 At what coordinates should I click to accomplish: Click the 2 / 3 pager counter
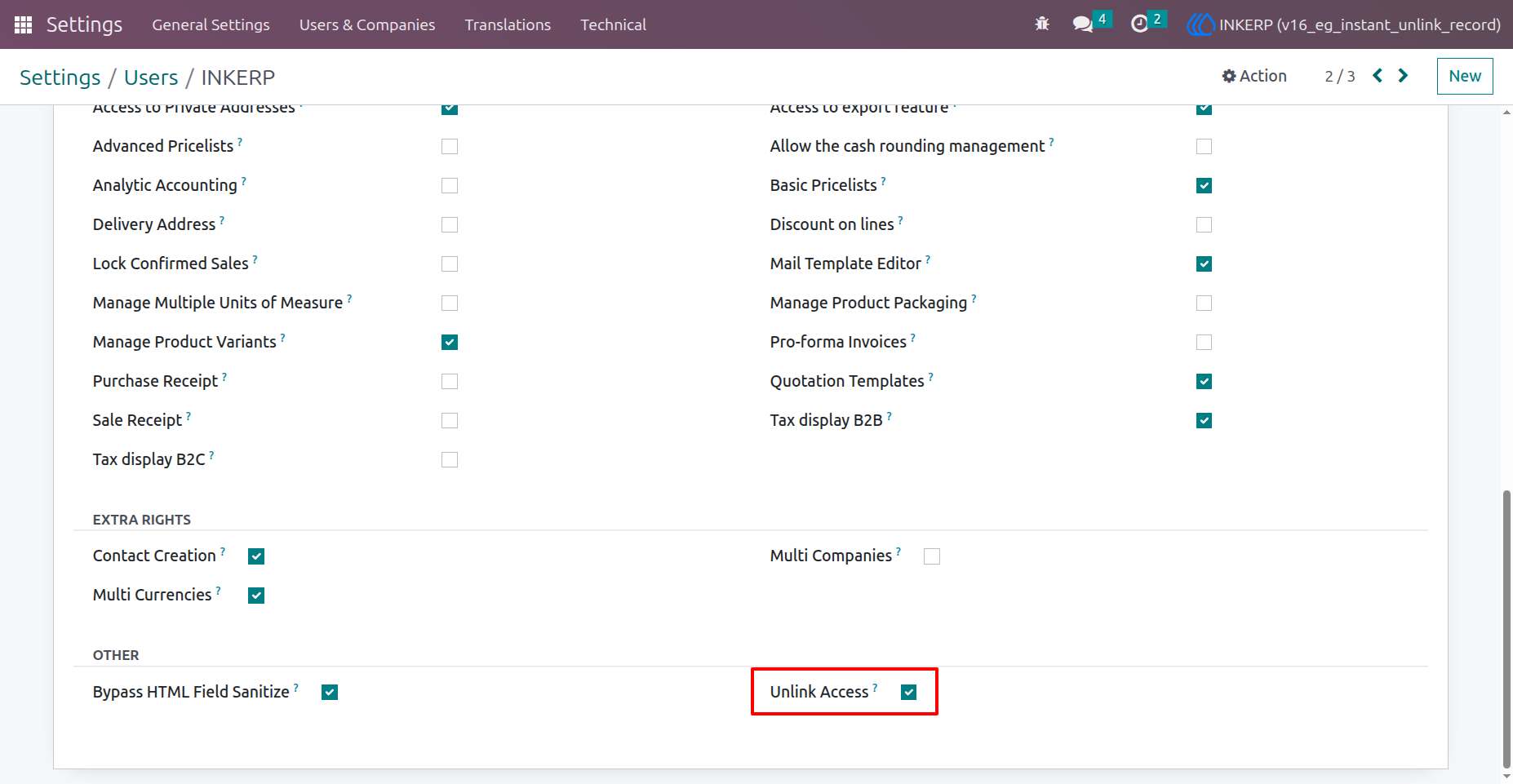click(x=1340, y=76)
